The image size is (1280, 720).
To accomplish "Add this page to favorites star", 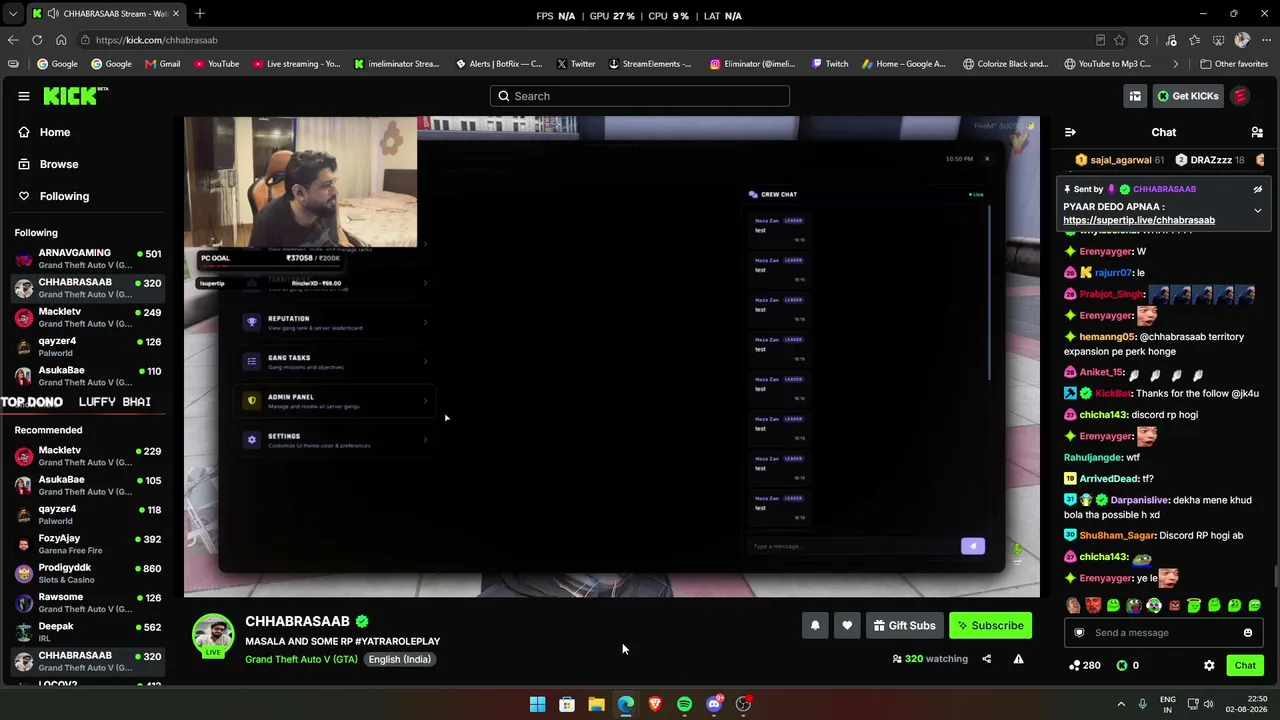I will click(x=1119, y=40).
